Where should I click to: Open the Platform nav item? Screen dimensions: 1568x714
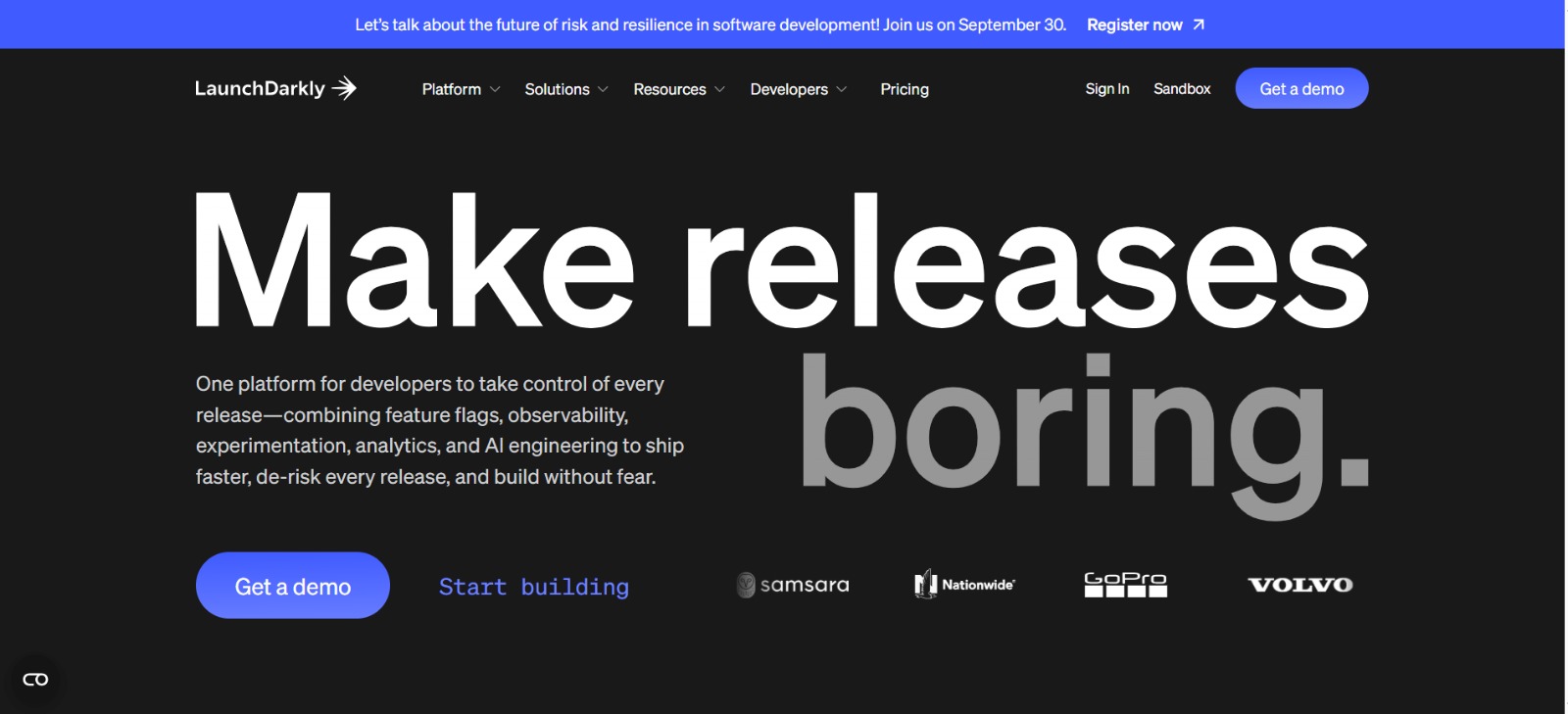click(x=452, y=89)
